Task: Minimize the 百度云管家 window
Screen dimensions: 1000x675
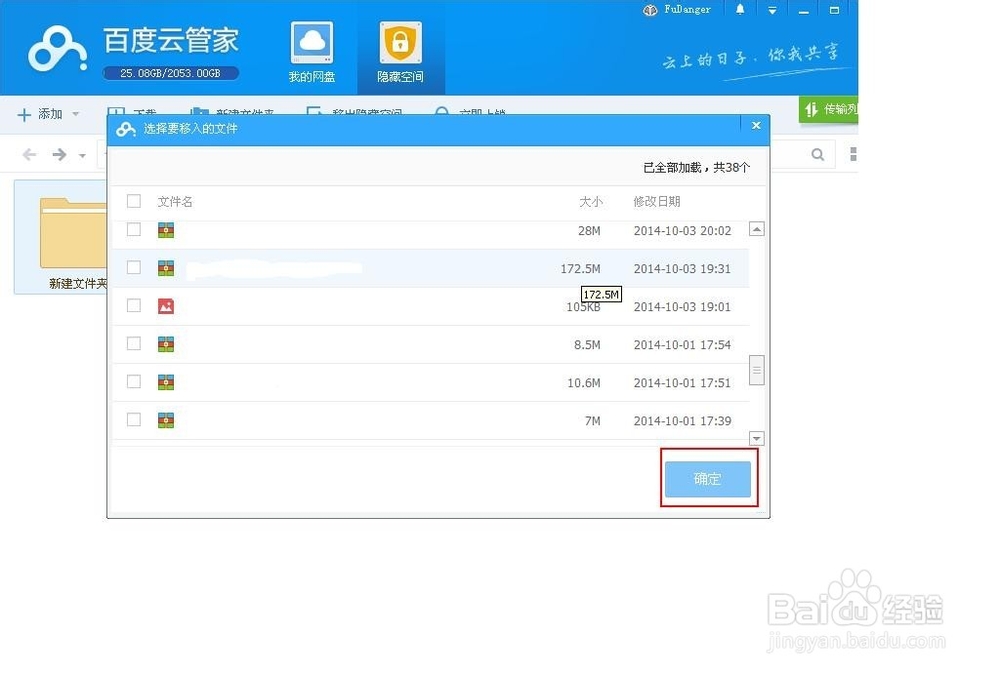Action: (804, 10)
